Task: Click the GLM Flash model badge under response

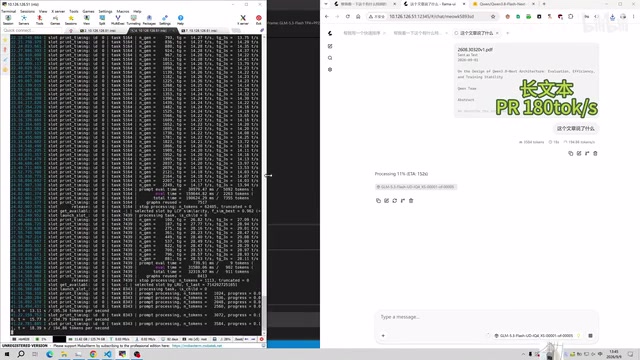Action: click(x=416, y=187)
